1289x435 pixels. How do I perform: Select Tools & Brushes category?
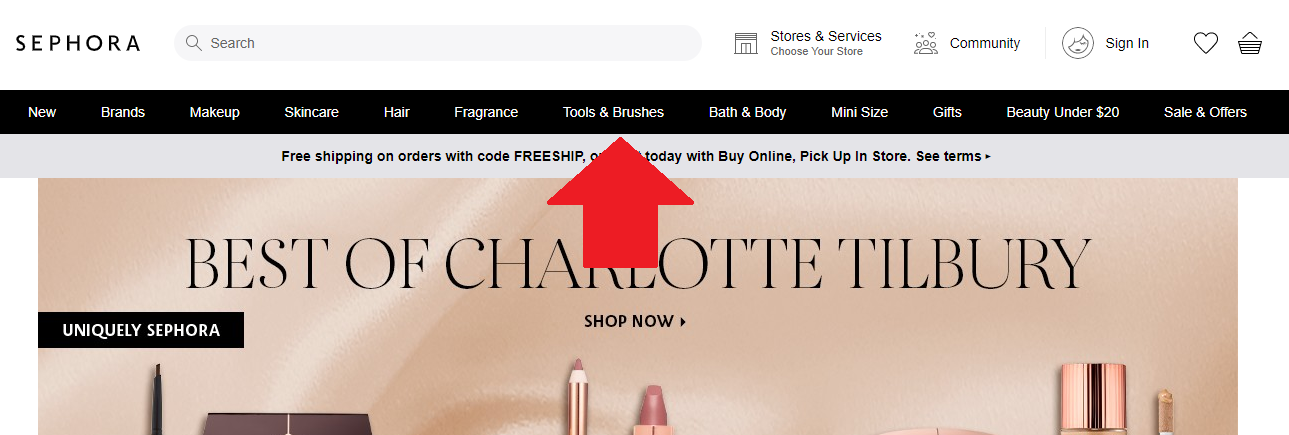pos(613,112)
